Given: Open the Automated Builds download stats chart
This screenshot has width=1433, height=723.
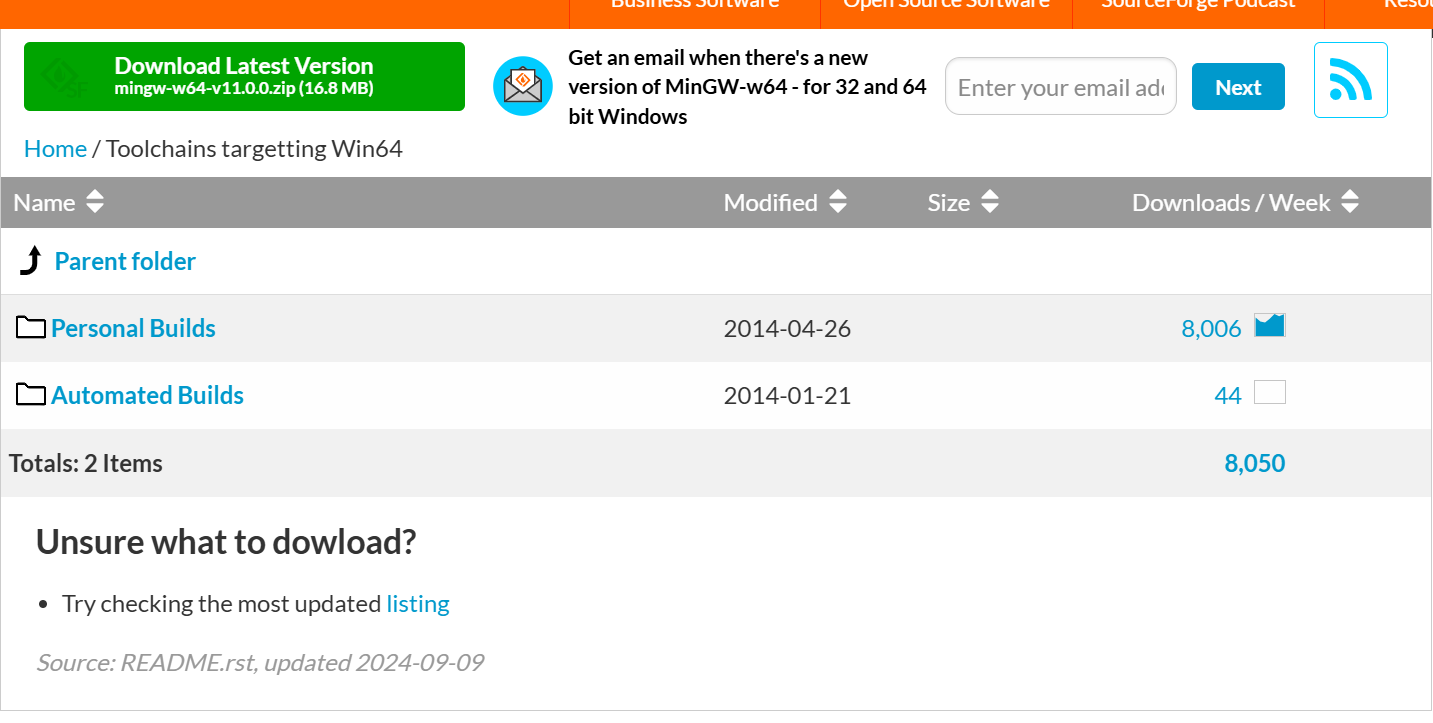Looking at the screenshot, I should [x=1270, y=392].
